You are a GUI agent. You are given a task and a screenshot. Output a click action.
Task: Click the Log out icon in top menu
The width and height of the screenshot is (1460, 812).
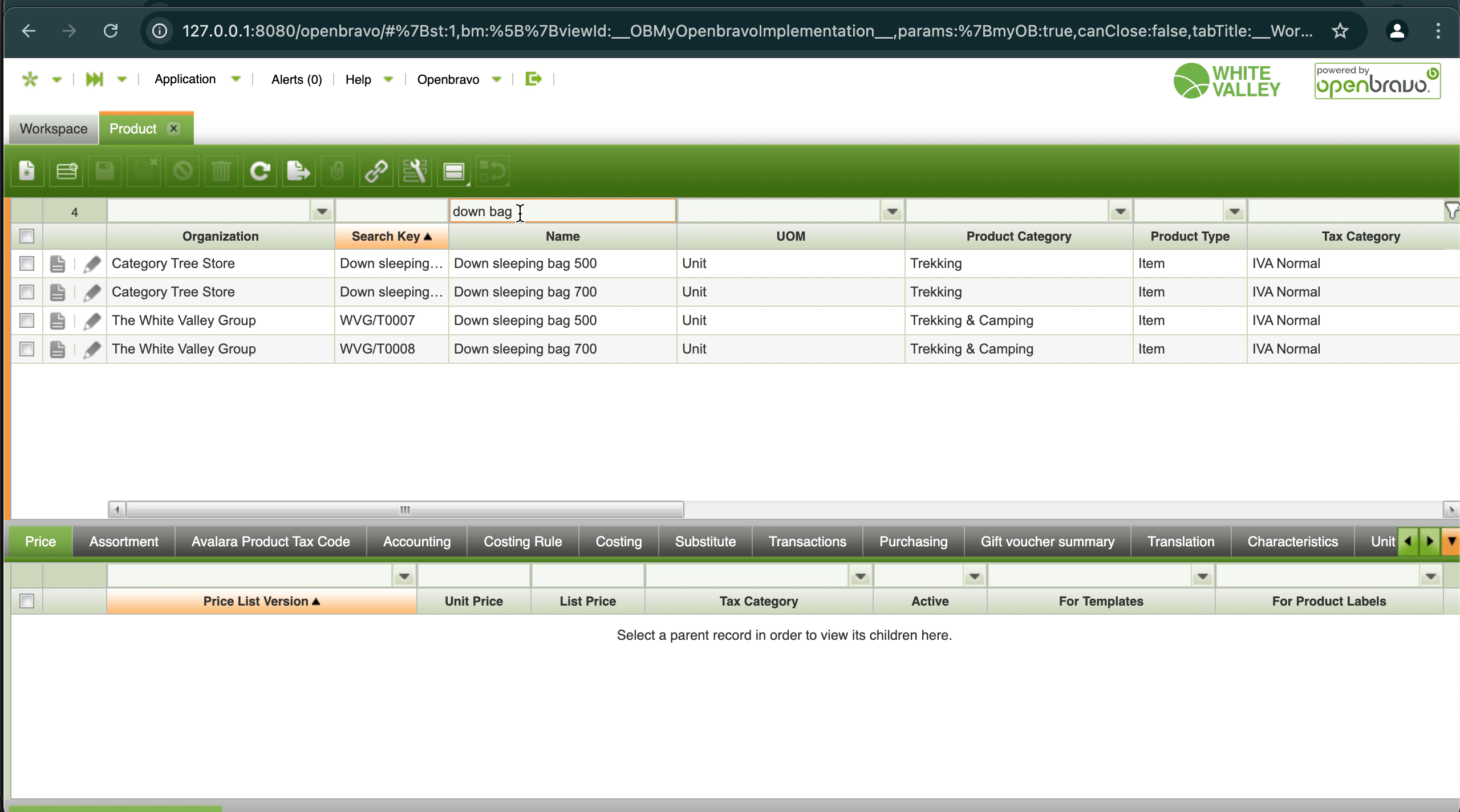pyautogui.click(x=533, y=79)
